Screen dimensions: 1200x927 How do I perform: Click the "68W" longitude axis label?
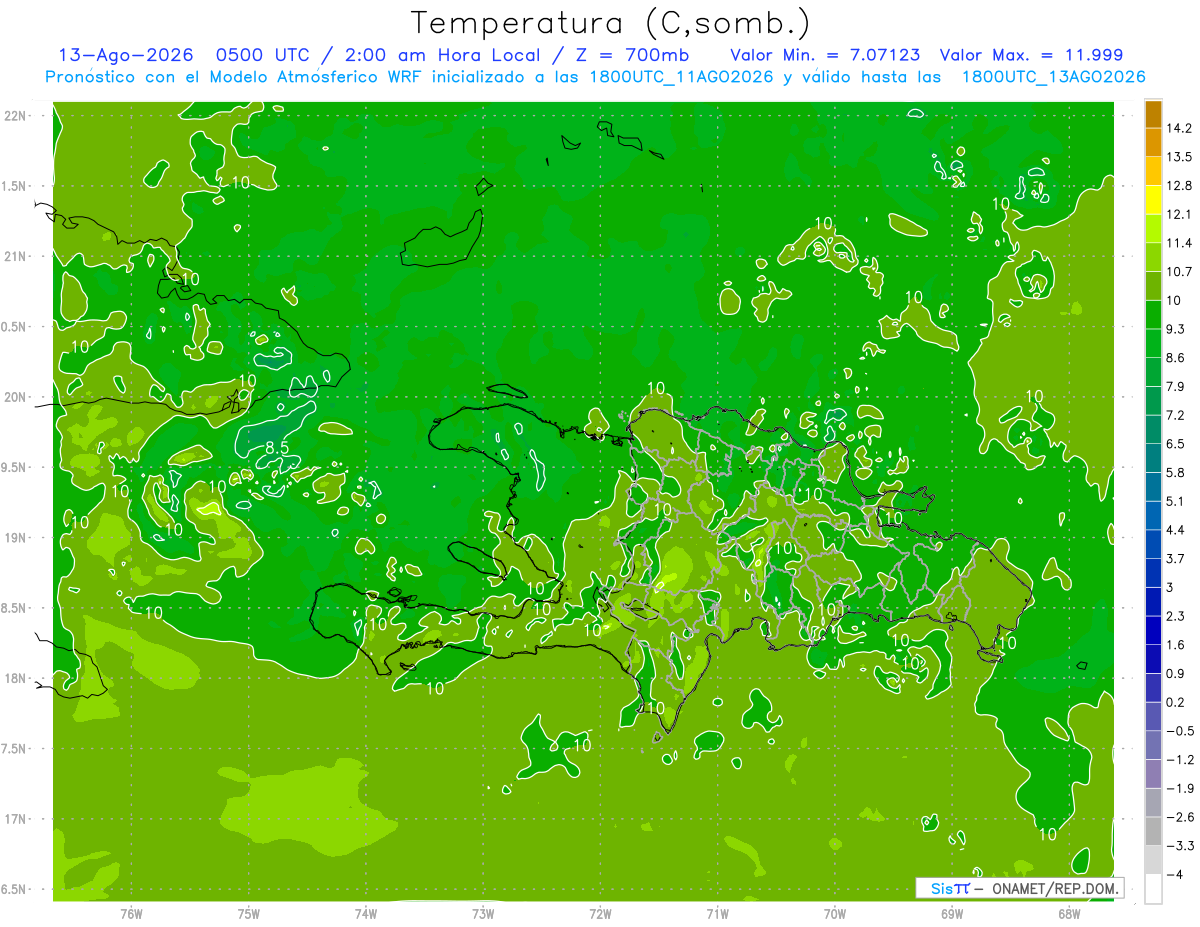click(x=1069, y=913)
